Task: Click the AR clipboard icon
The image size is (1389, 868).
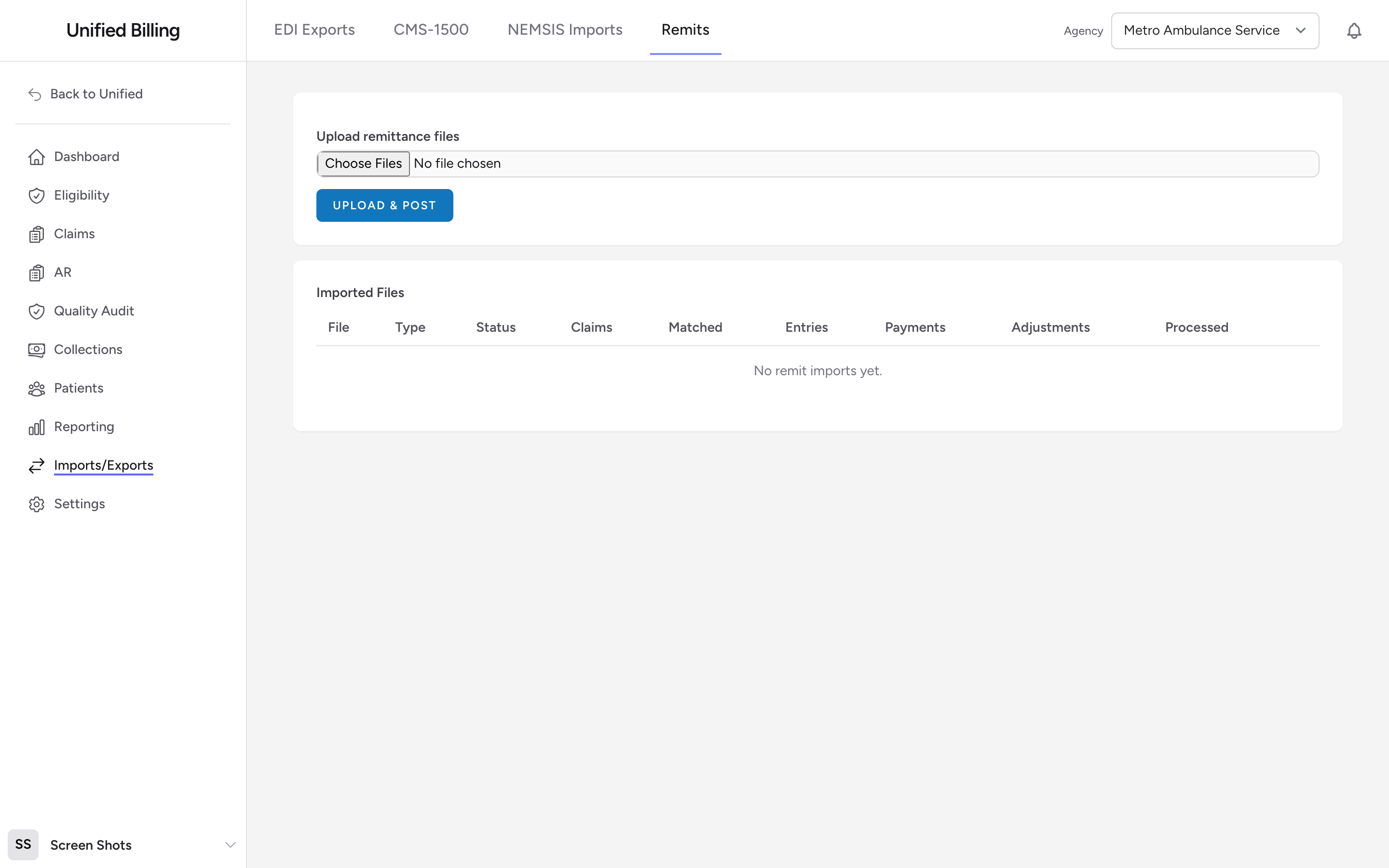Action: tap(37, 272)
